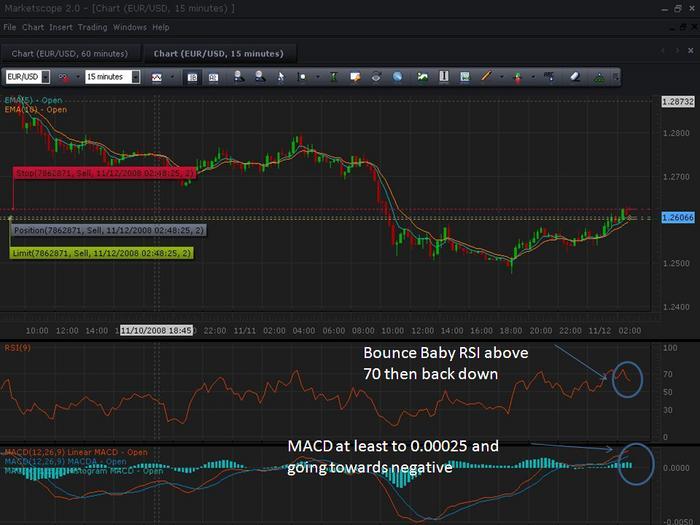Click the left tab navigation arrow
Viewport: 700px width, 525px height.
tap(663, 51)
